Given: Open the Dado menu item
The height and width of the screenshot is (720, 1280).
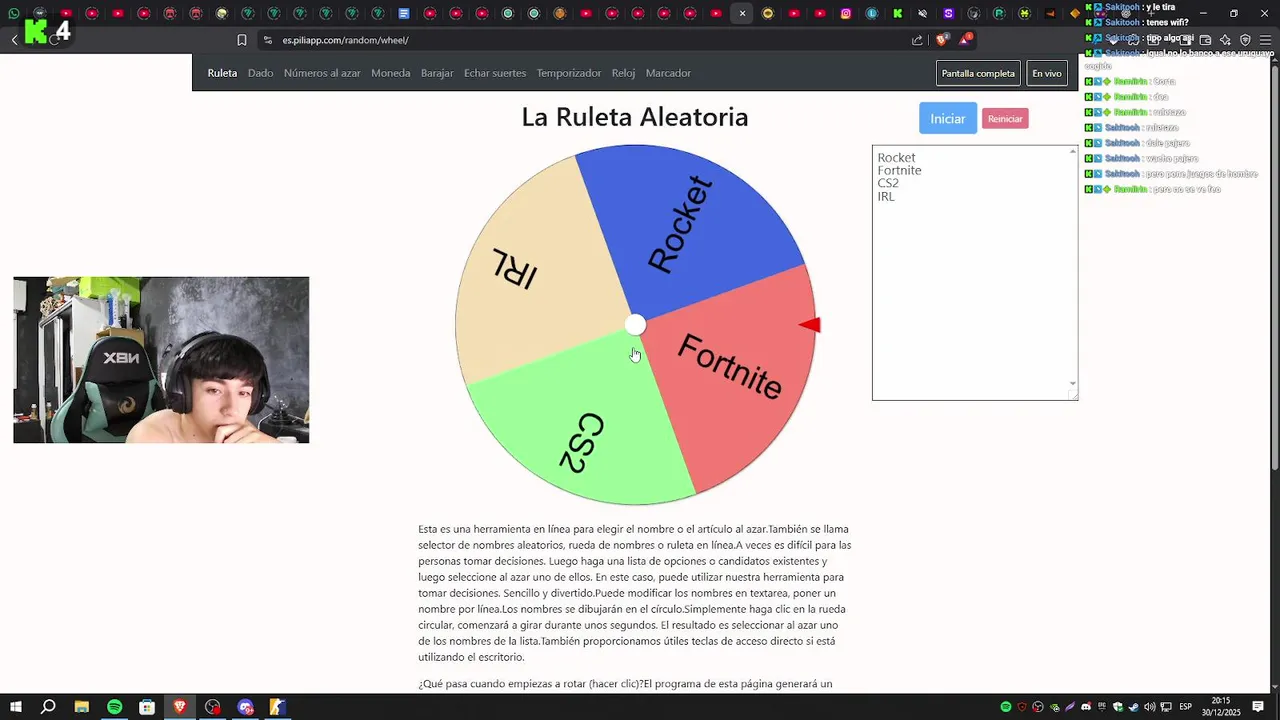Looking at the screenshot, I should (260, 73).
